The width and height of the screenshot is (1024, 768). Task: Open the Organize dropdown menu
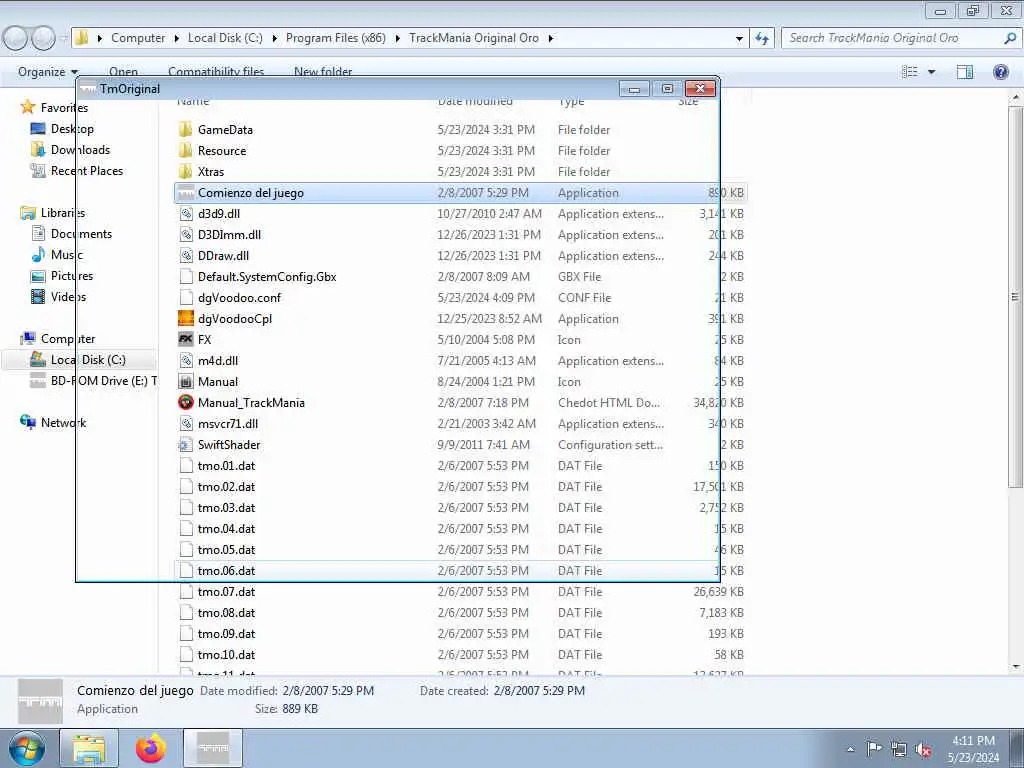(48, 72)
